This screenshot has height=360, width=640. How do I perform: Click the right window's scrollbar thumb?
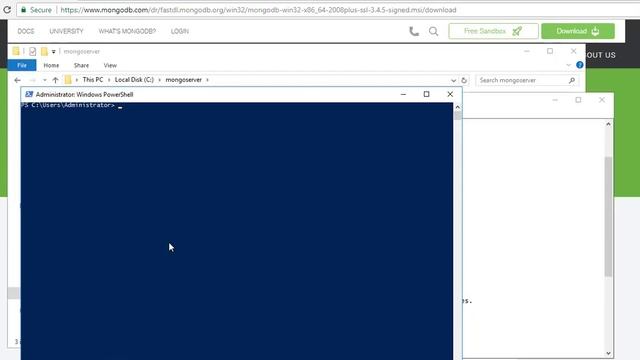pyautogui.click(x=609, y=216)
